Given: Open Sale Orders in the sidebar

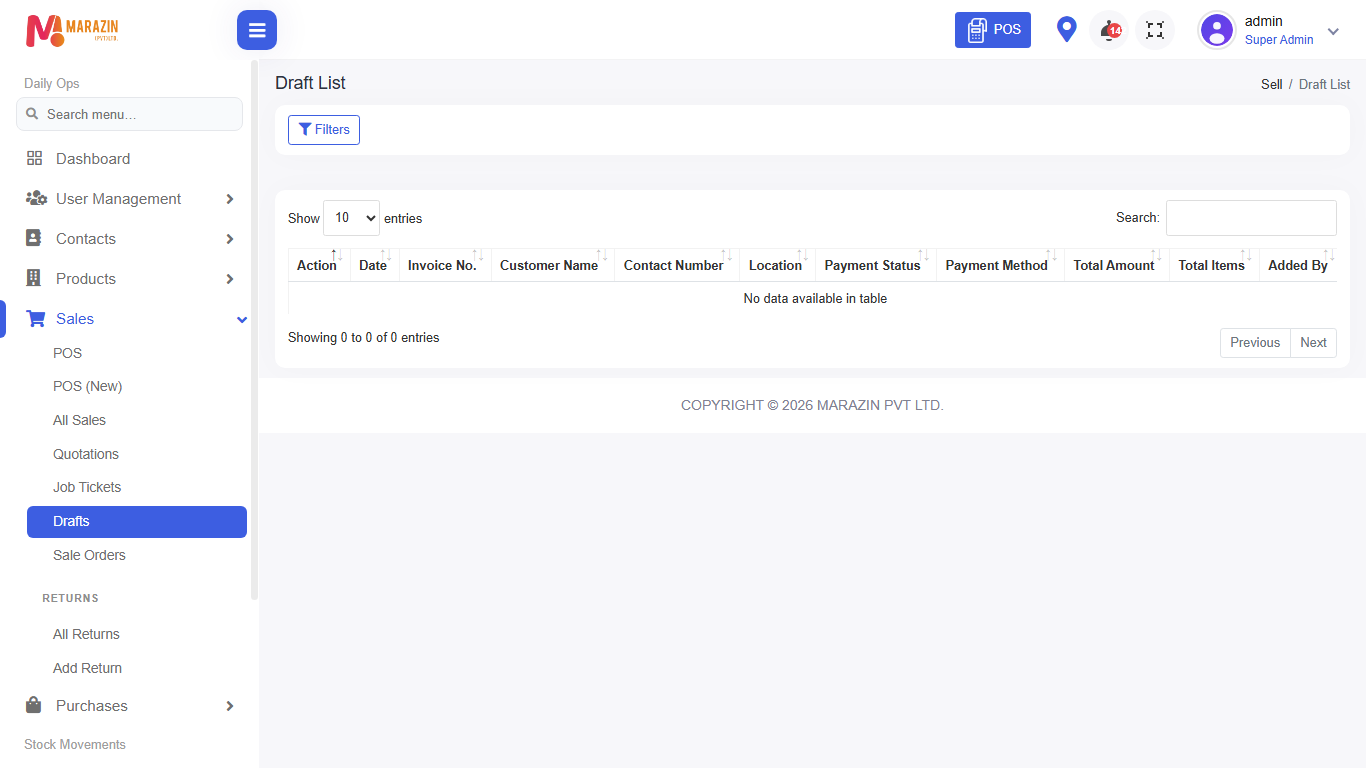Looking at the screenshot, I should pyautogui.click(x=89, y=555).
